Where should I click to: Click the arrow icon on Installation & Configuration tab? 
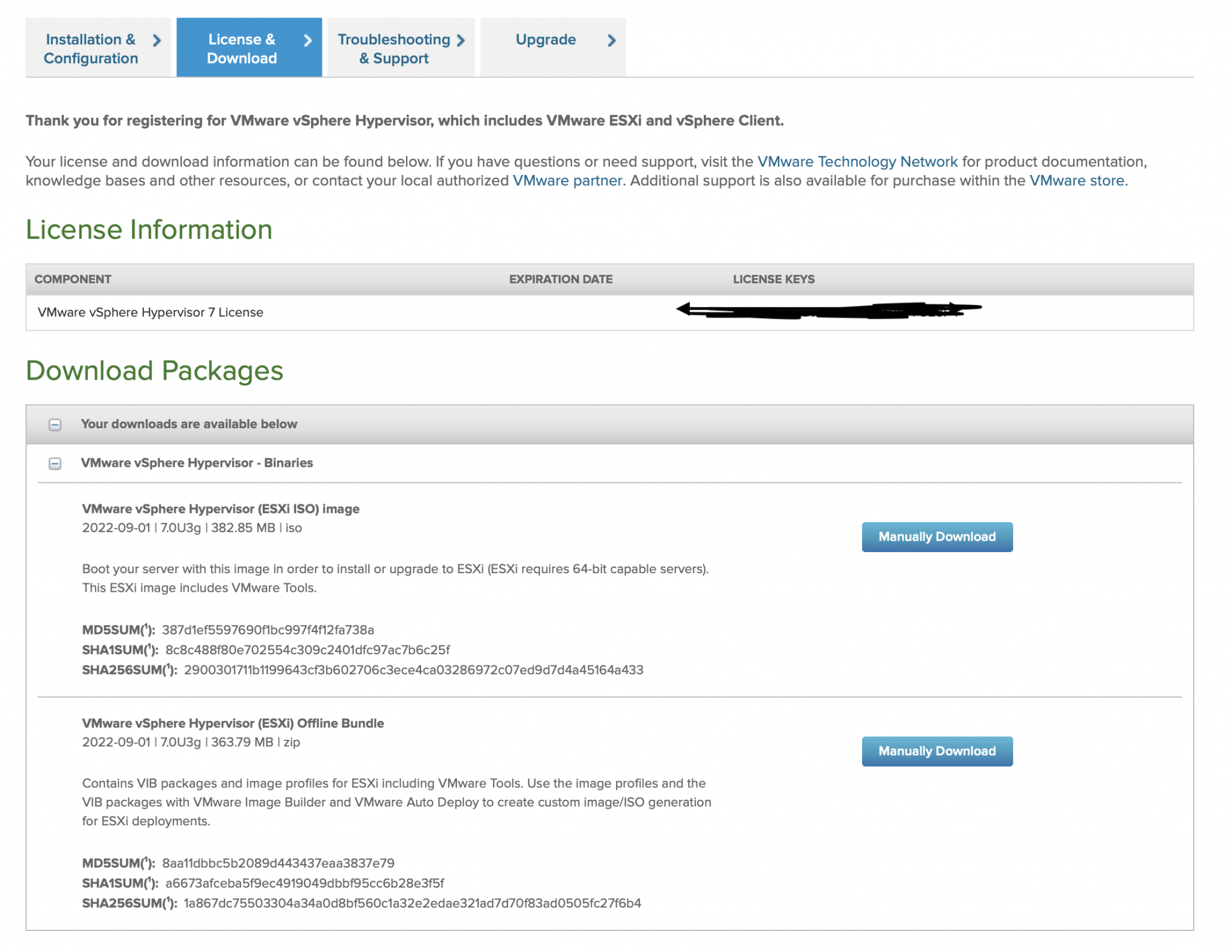156,41
